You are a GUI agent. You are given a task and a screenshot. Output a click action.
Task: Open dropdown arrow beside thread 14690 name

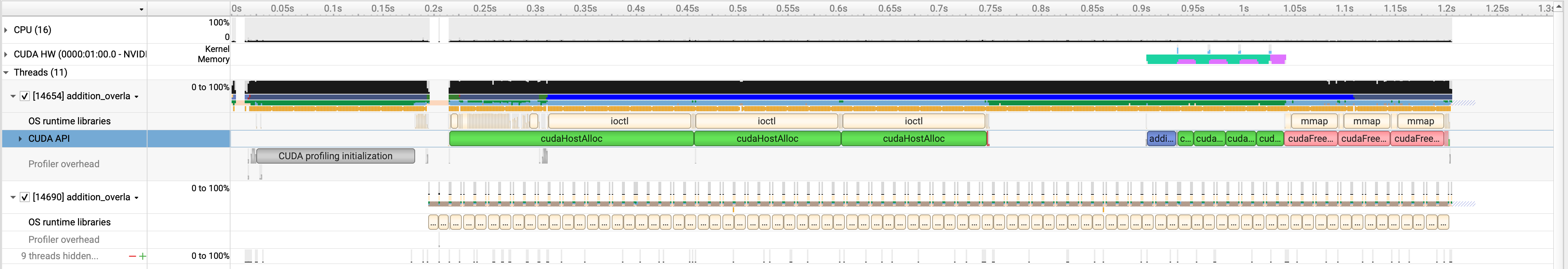136,197
